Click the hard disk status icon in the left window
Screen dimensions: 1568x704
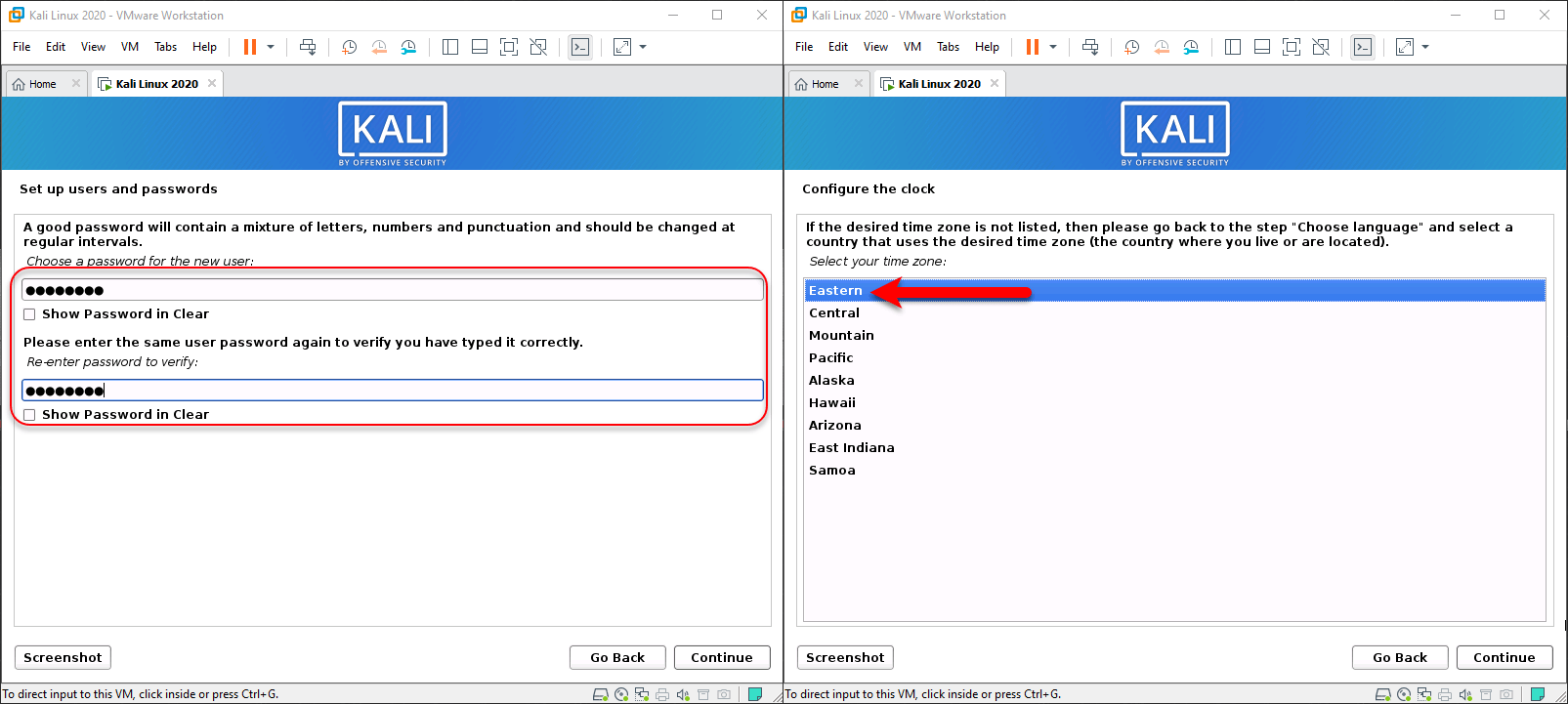point(600,694)
